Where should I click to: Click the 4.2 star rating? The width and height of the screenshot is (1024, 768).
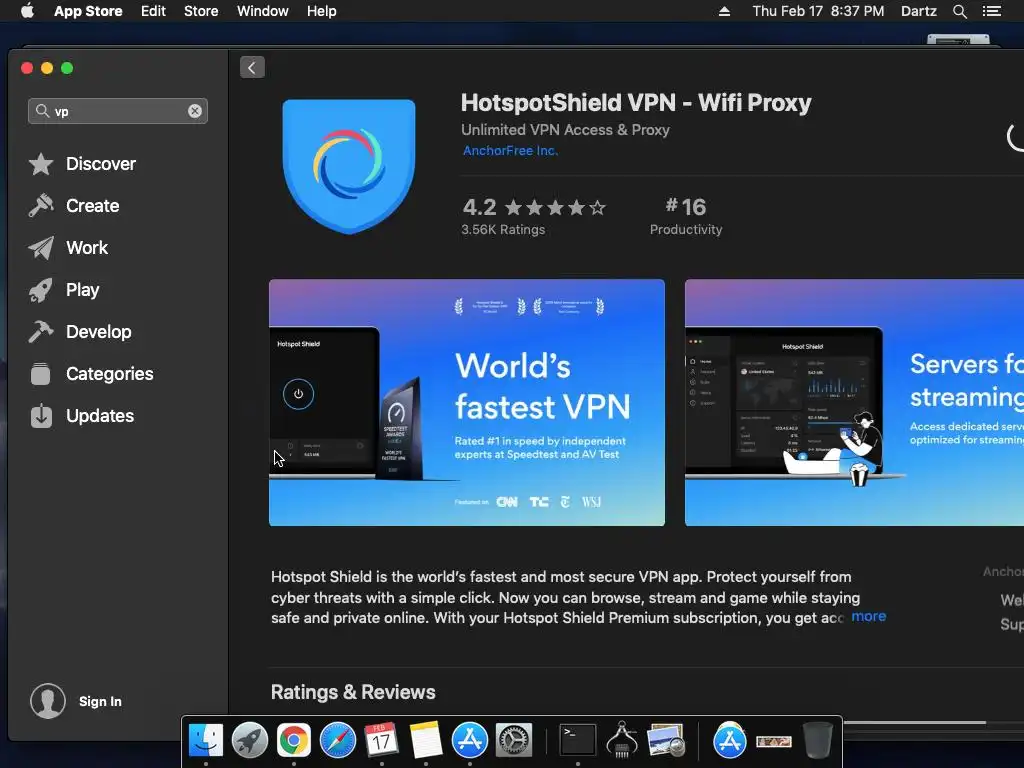tap(534, 207)
